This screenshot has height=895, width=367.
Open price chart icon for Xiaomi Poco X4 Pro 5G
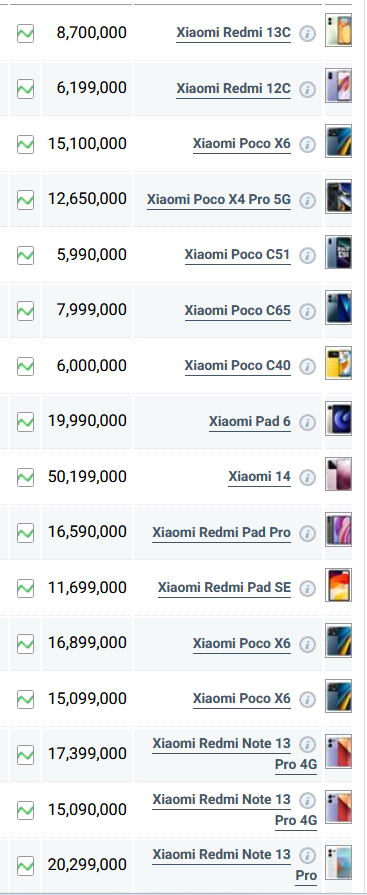click(x=25, y=200)
